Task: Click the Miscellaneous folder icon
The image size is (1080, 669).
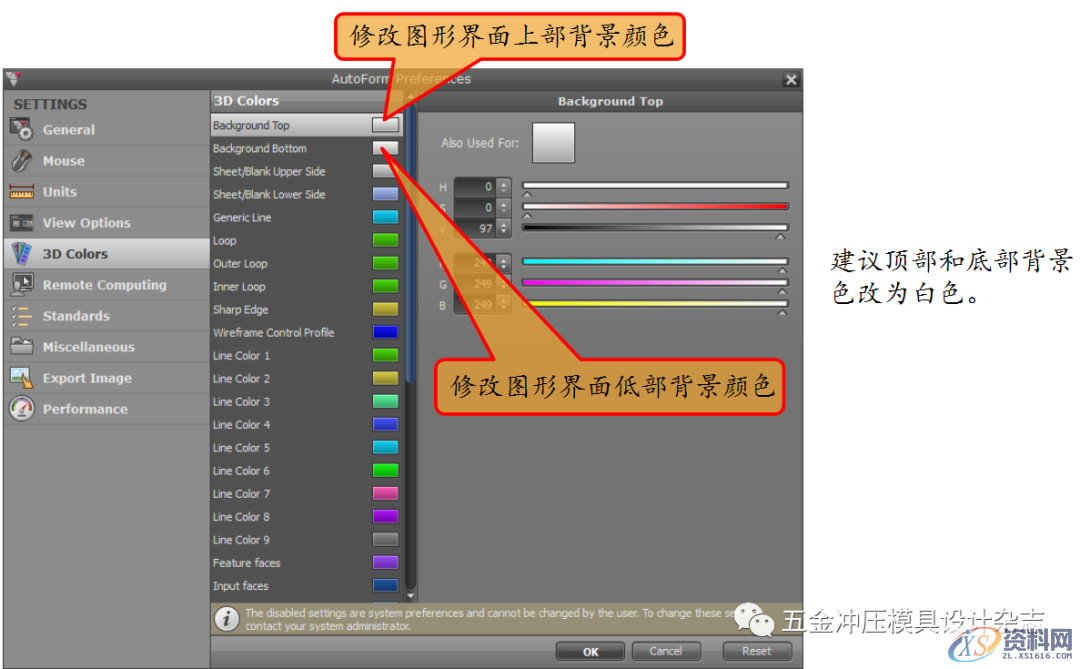Action: point(21,346)
